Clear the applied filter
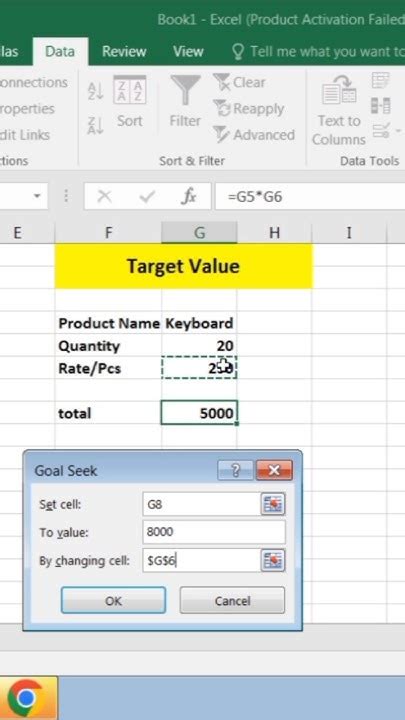405x720 pixels. [239, 83]
